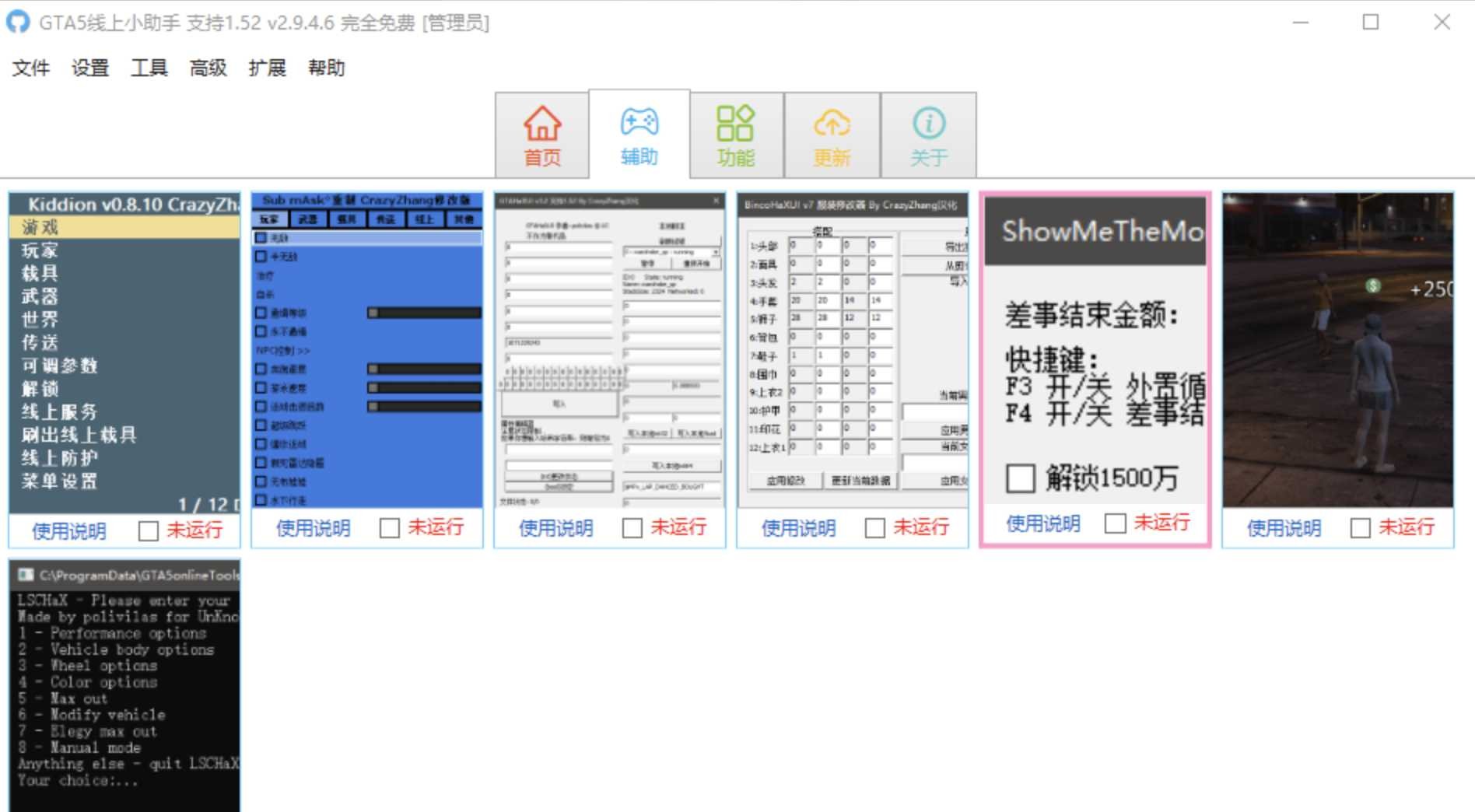Viewport: 1475px width, 812px height.
Task: Open 使用说明 under the GTAHaXUI card
Action: tap(555, 528)
